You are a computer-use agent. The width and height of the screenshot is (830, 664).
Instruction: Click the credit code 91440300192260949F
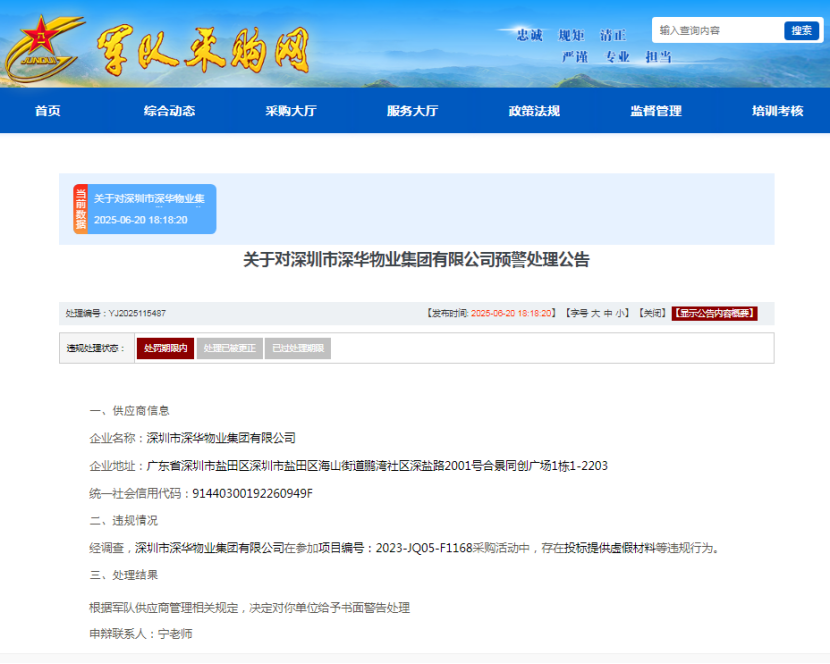[x=252, y=493]
